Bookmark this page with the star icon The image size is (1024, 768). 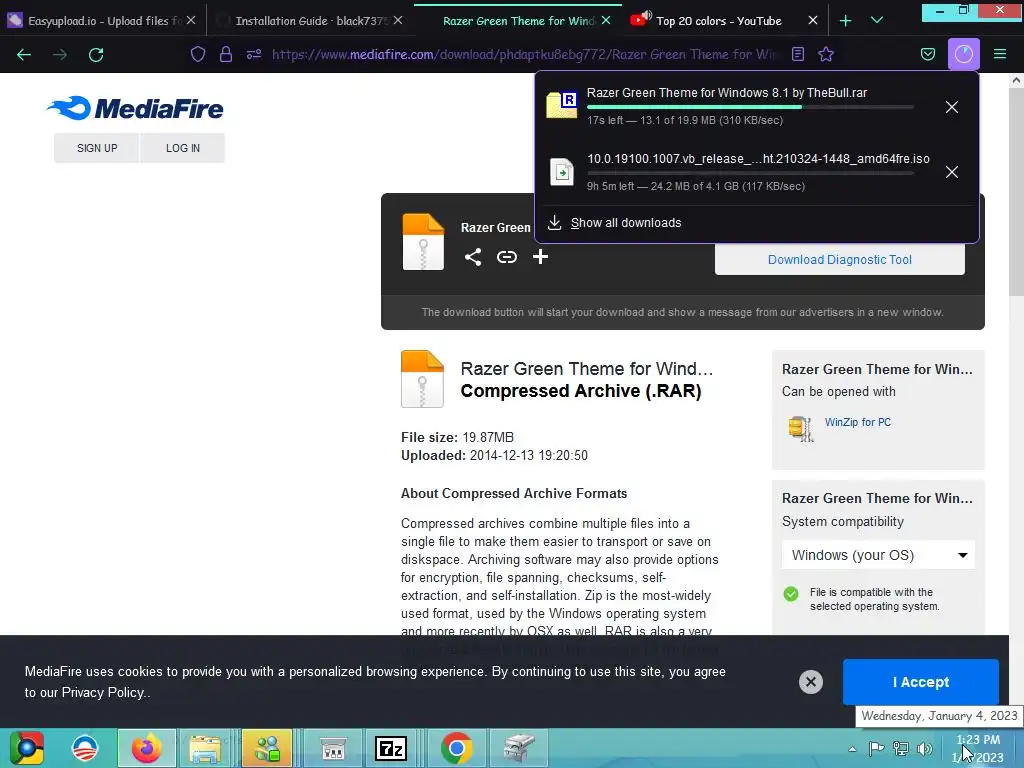point(826,54)
